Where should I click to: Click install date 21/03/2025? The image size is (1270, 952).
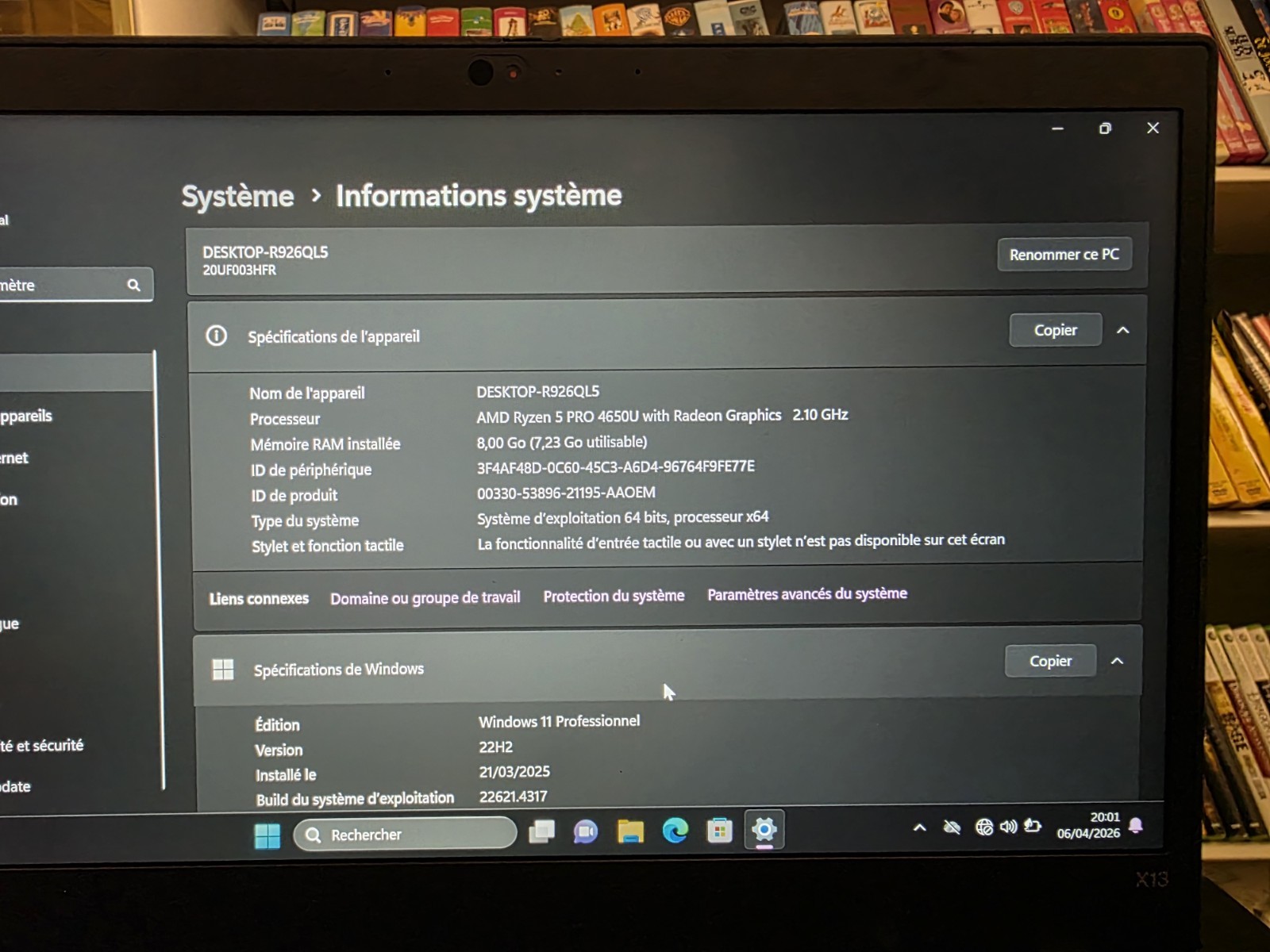point(514,772)
